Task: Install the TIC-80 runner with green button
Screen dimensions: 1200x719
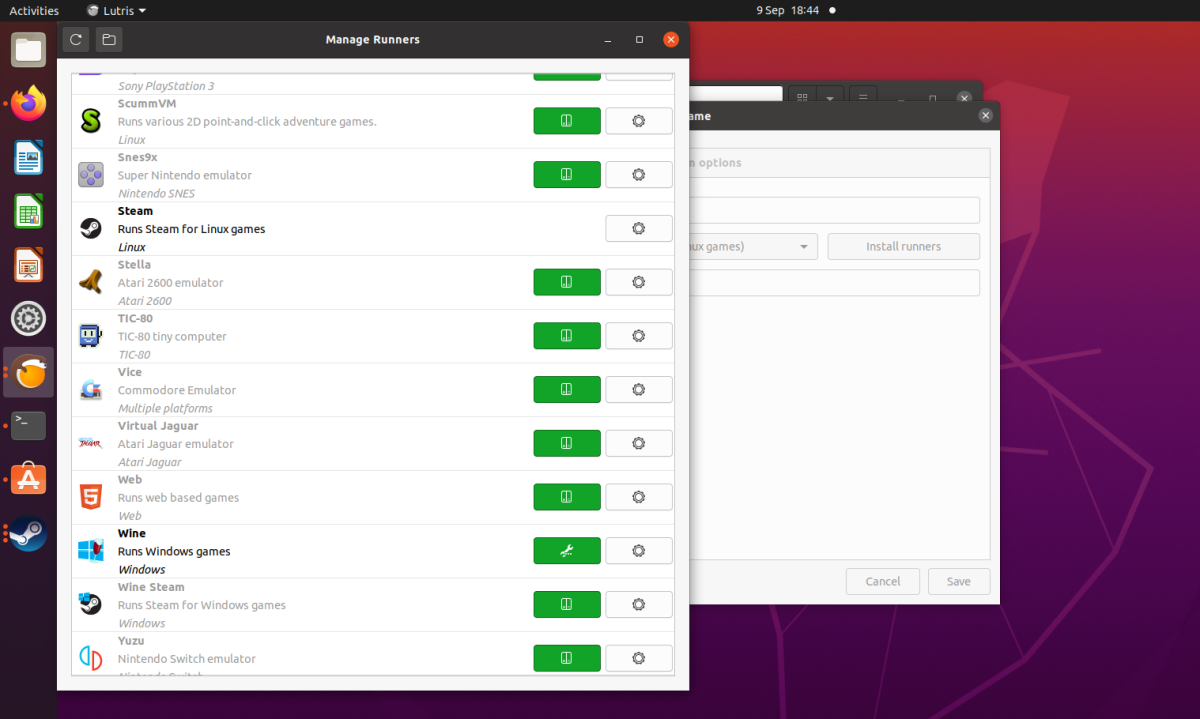Action: pos(567,337)
